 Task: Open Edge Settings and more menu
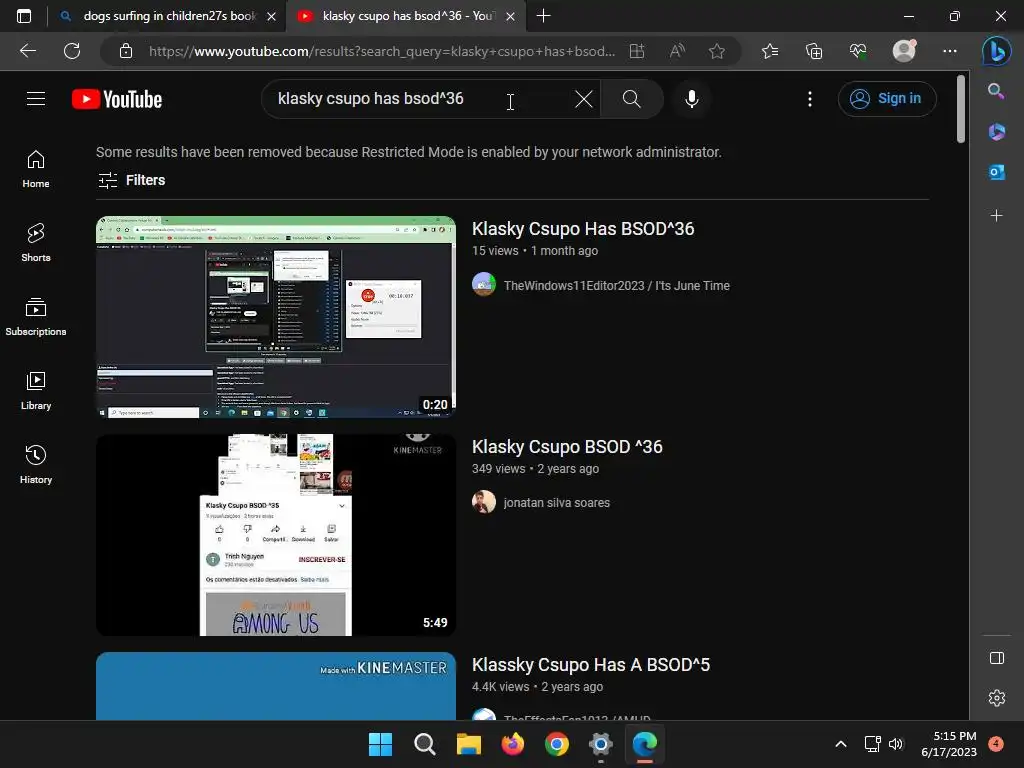950,51
